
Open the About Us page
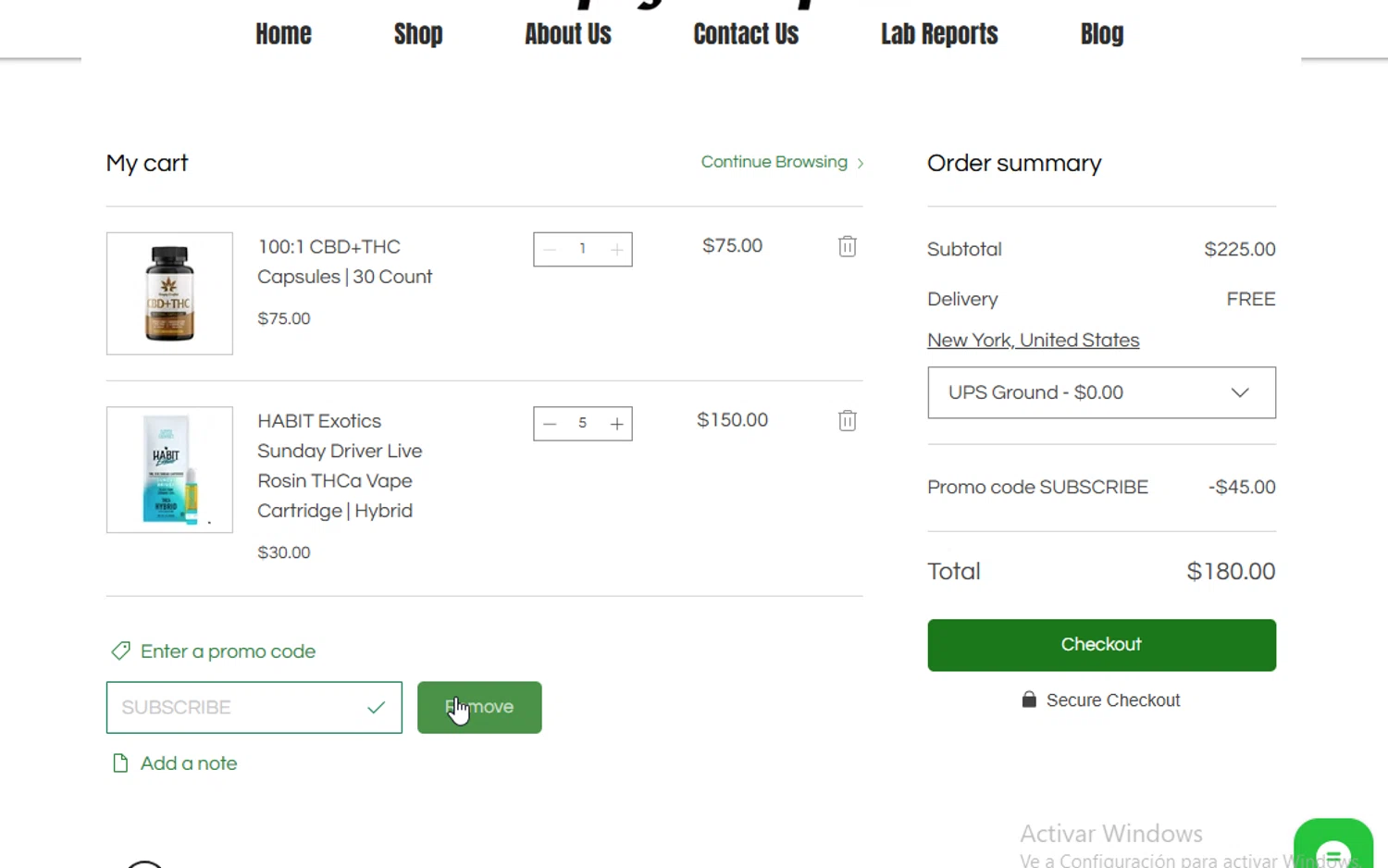tap(568, 34)
